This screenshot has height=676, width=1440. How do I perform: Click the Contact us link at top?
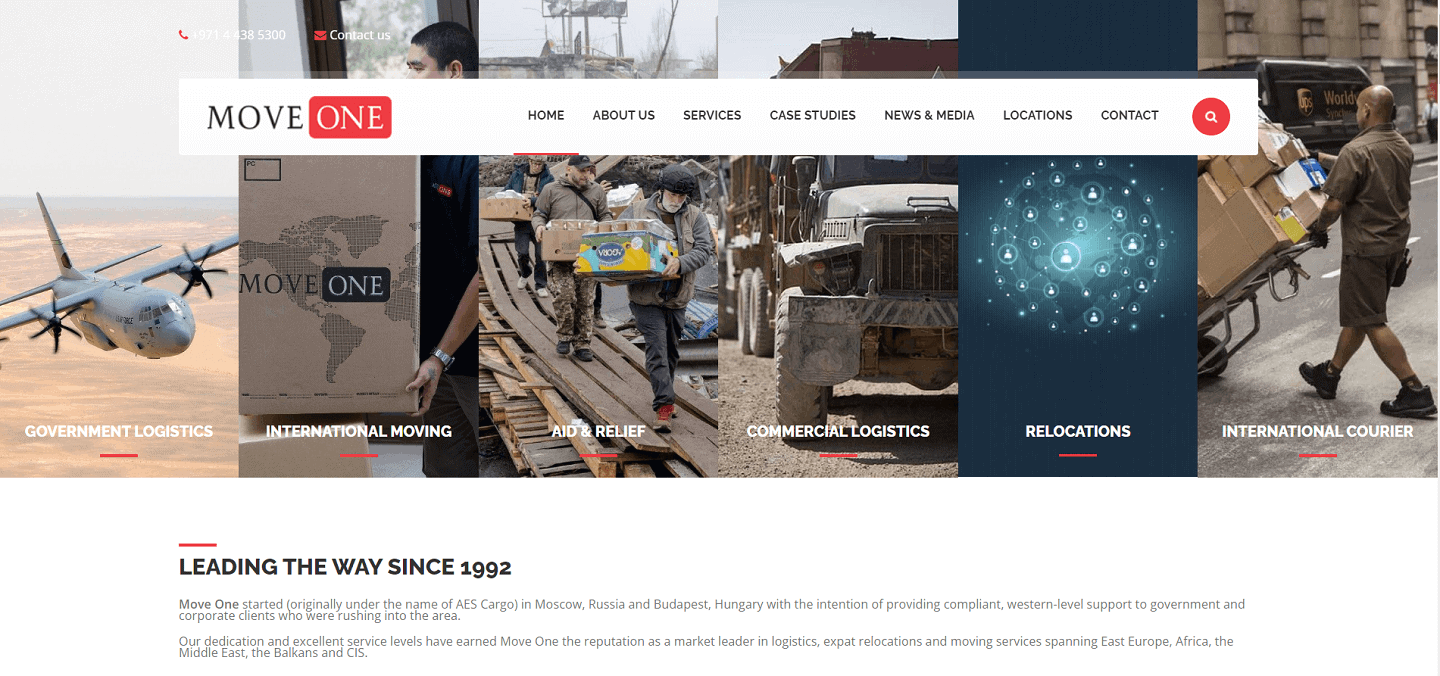pyautogui.click(x=360, y=35)
